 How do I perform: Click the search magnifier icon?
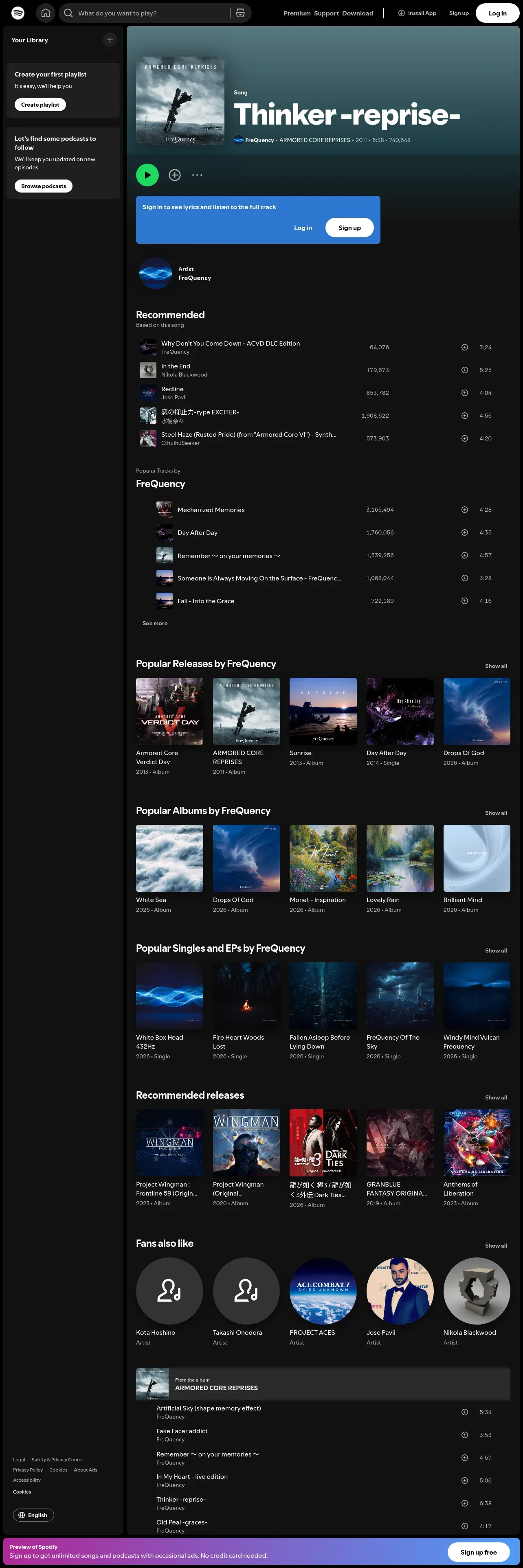pos(68,13)
